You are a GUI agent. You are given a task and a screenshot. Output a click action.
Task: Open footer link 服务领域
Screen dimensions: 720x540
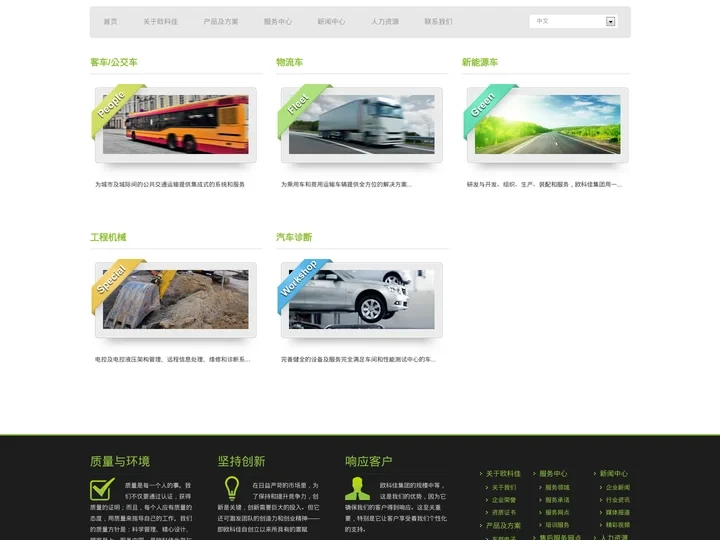click(557, 487)
